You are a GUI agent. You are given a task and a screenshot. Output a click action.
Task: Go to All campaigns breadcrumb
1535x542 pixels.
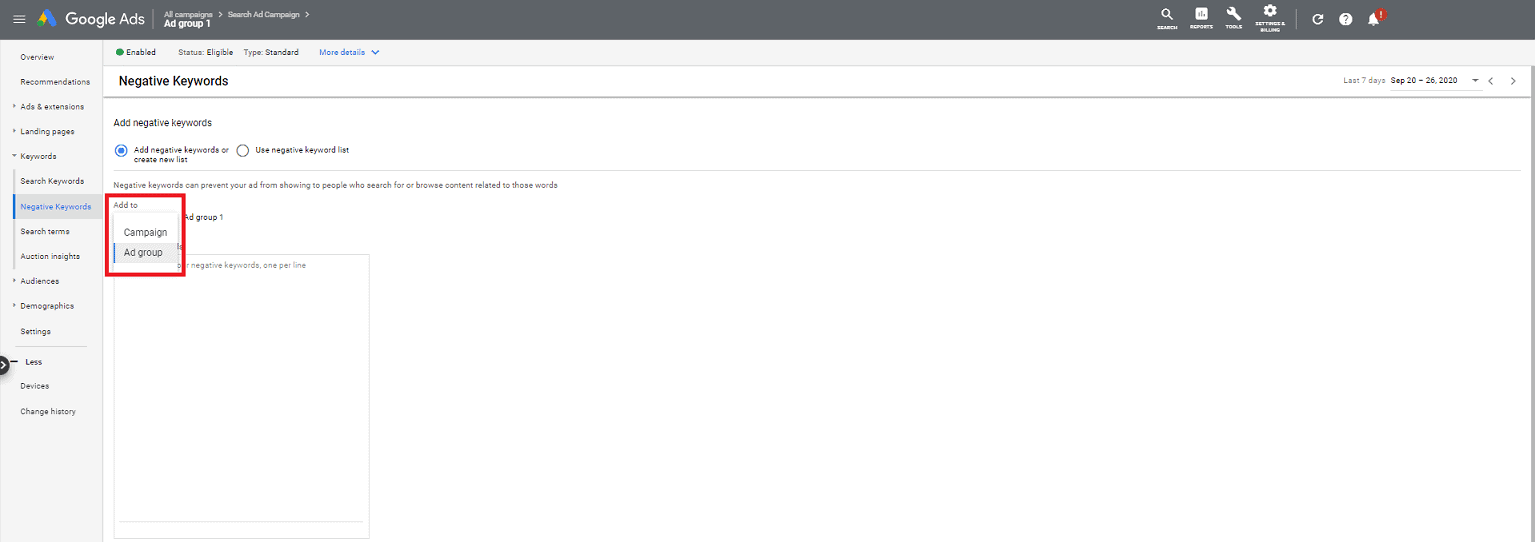(x=188, y=14)
